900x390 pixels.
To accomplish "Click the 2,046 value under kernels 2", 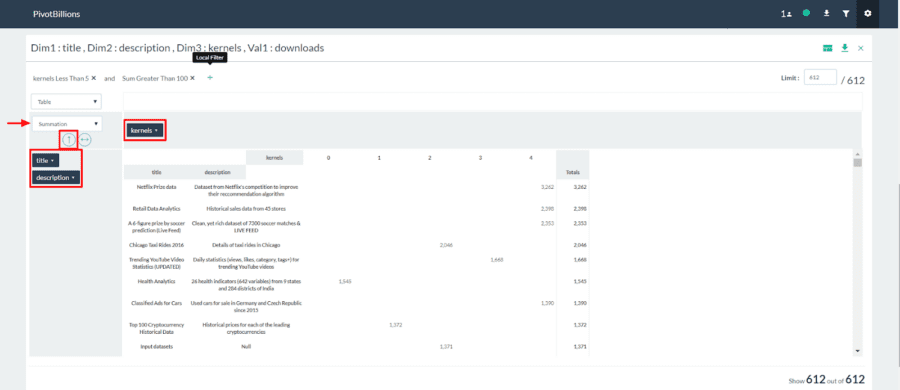I will 446,245.
